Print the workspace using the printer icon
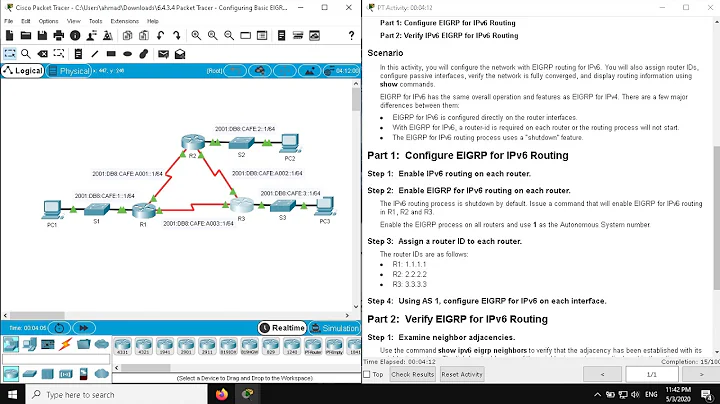Image resolution: width=720 pixels, height=404 pixels. (x=59, y=35)
